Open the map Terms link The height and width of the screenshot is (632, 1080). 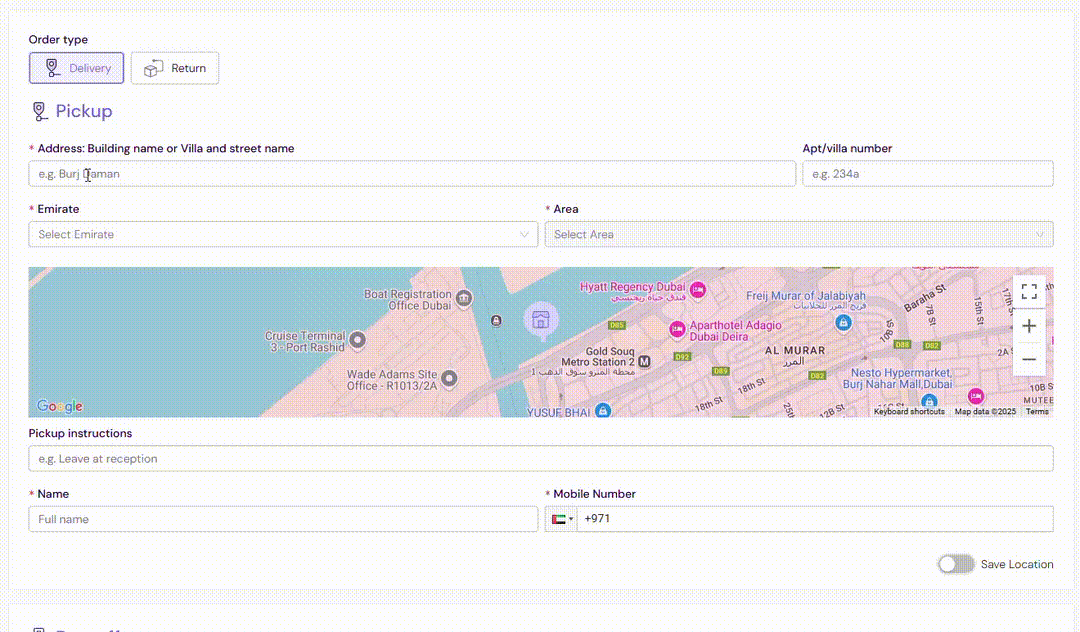click(1037, 412)
